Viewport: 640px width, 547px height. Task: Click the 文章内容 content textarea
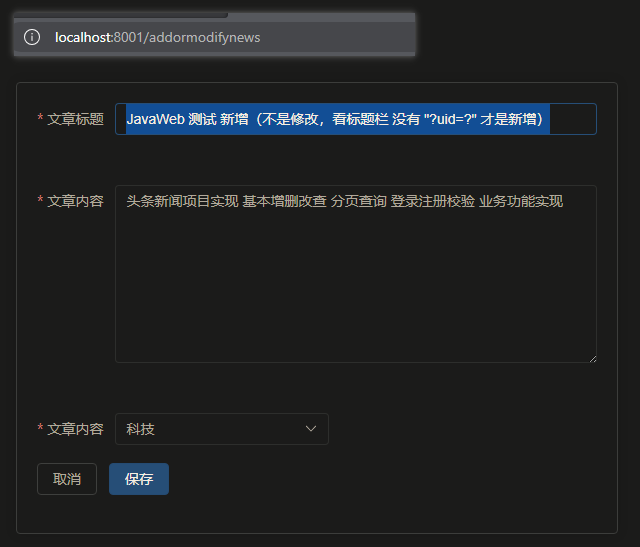(x=356, y=274)
